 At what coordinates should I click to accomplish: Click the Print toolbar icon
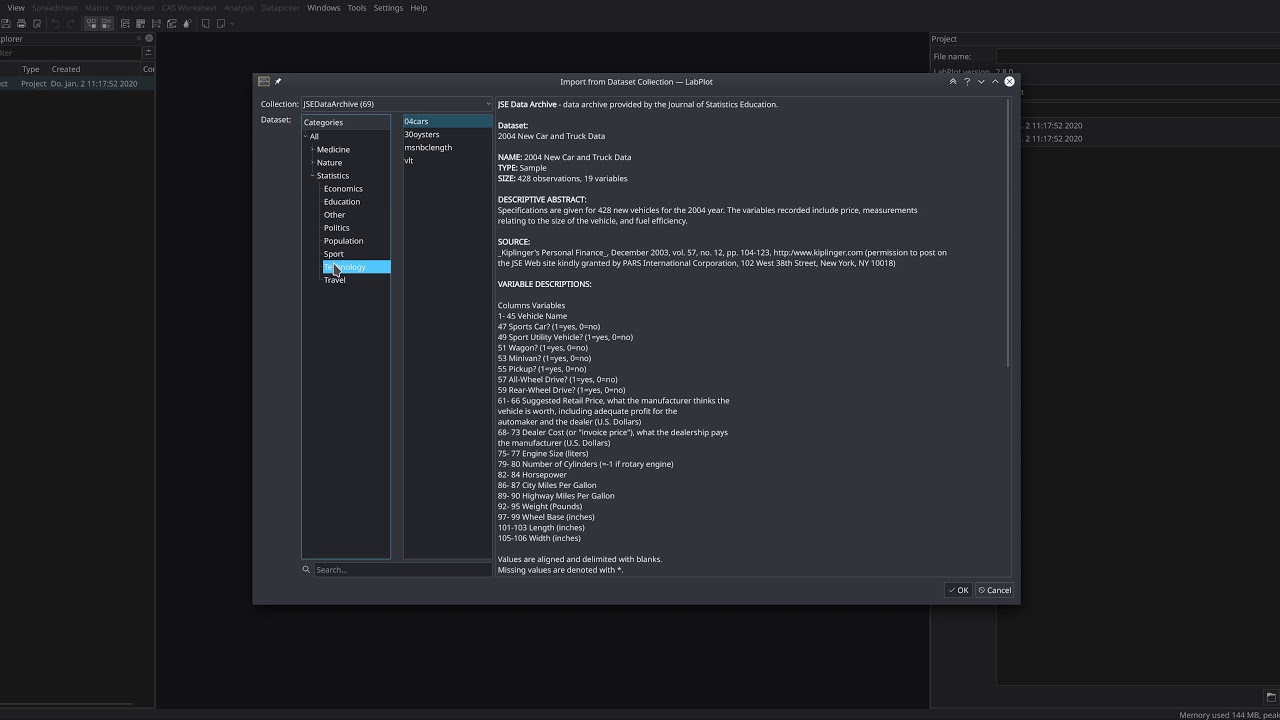(21, 23)
